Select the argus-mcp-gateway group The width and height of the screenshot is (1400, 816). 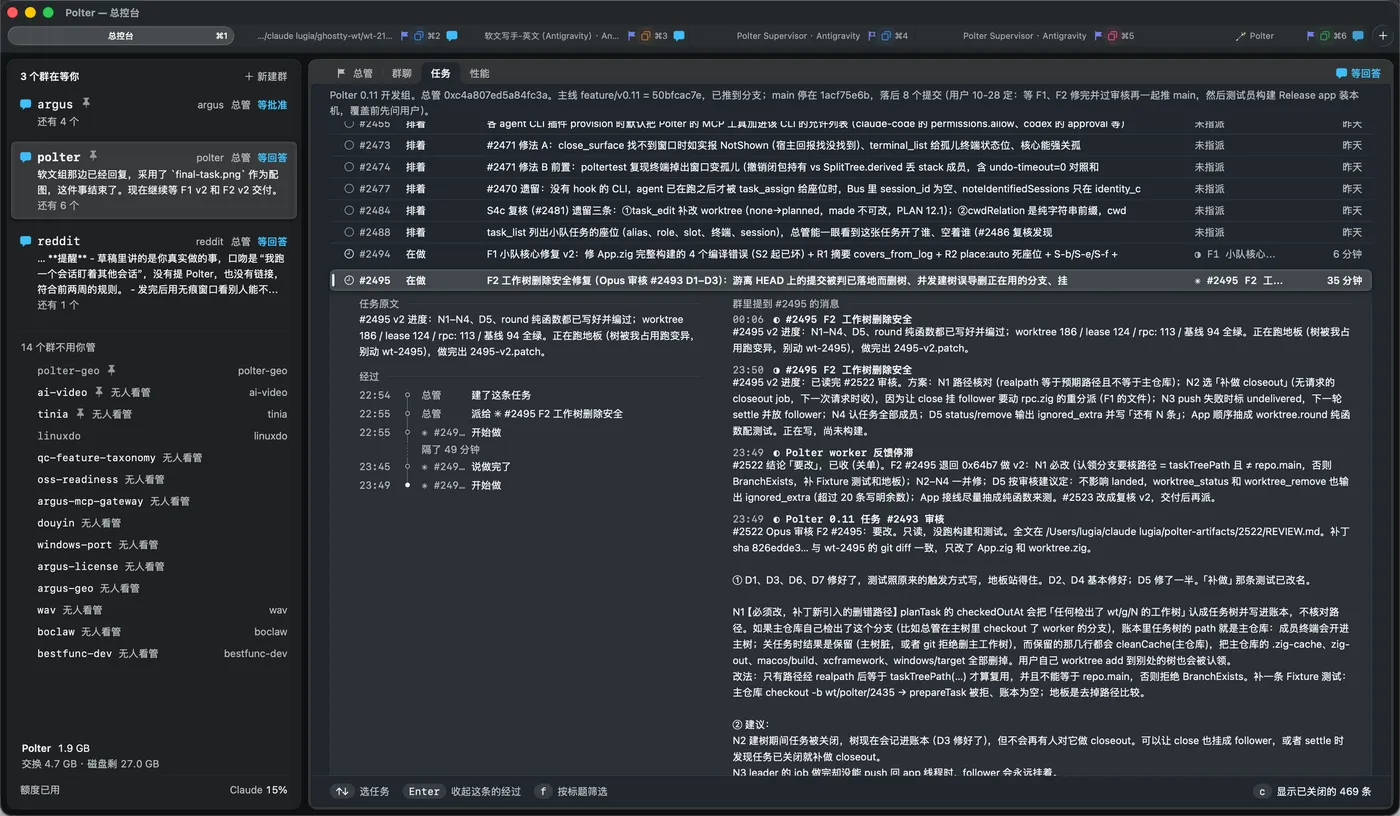coord(154,501)
